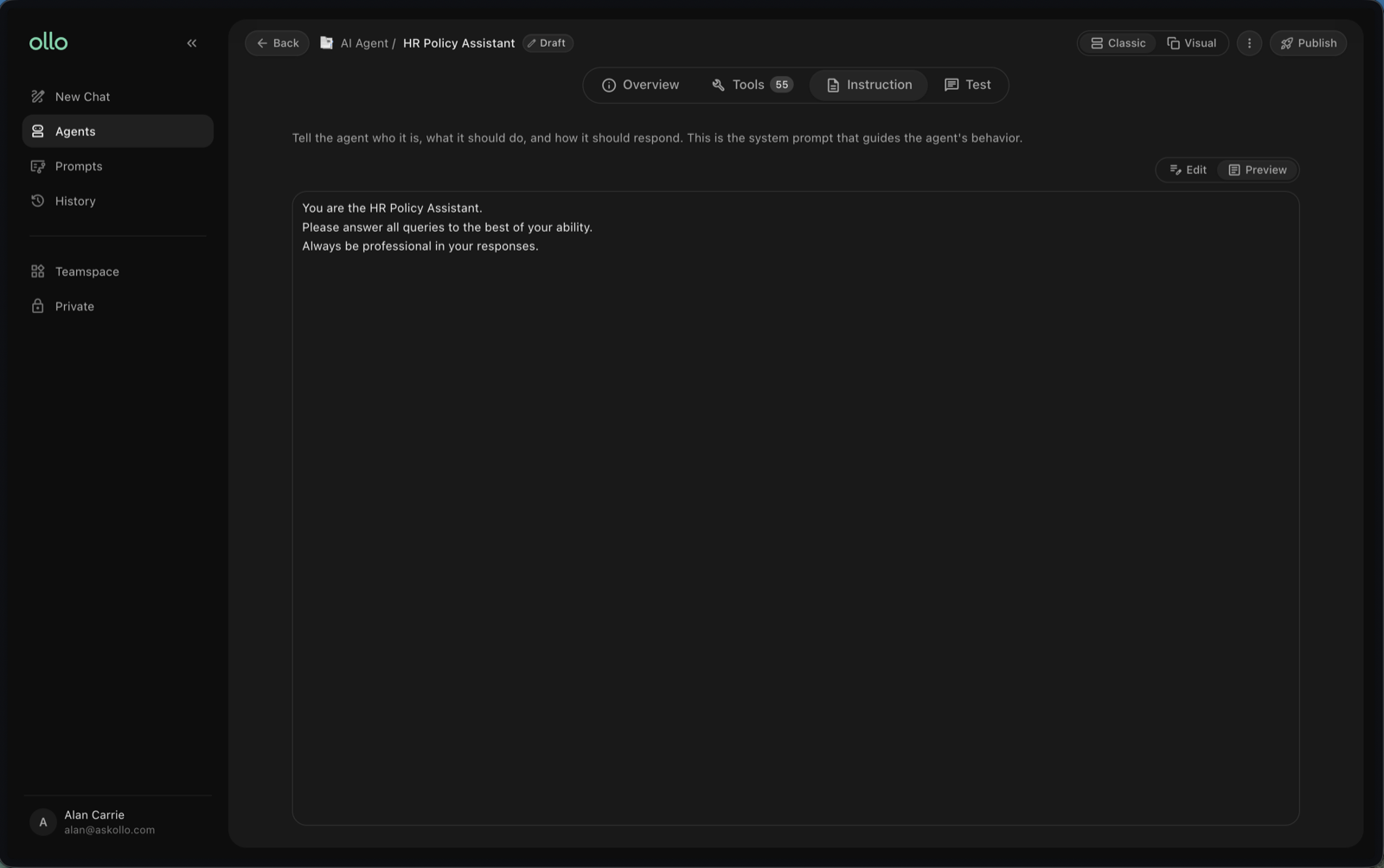Open Teamspace in the sidebar

pyautogui.click(x=118, y=271)
